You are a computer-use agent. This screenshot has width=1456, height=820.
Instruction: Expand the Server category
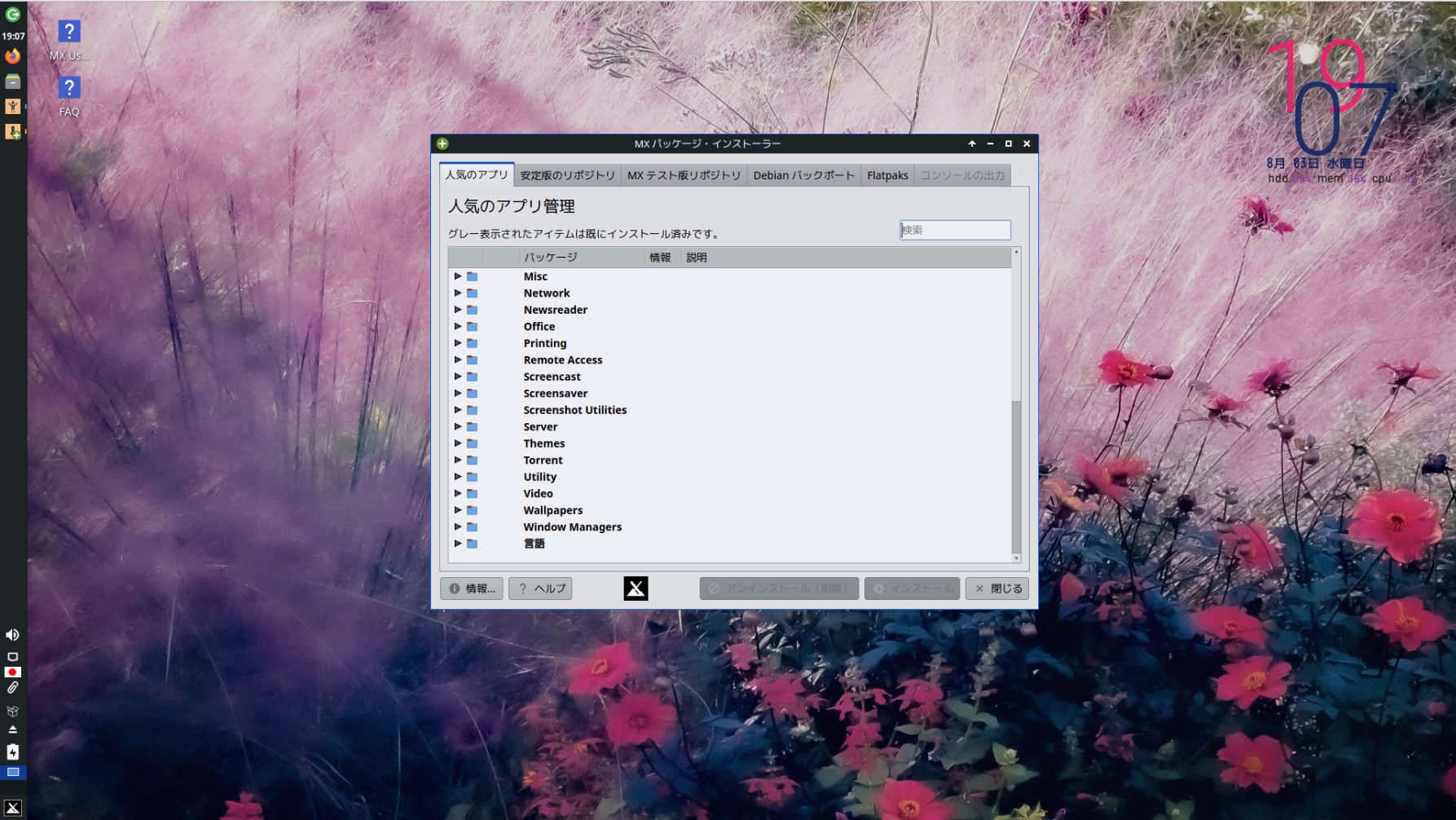(x=458, y=427)
